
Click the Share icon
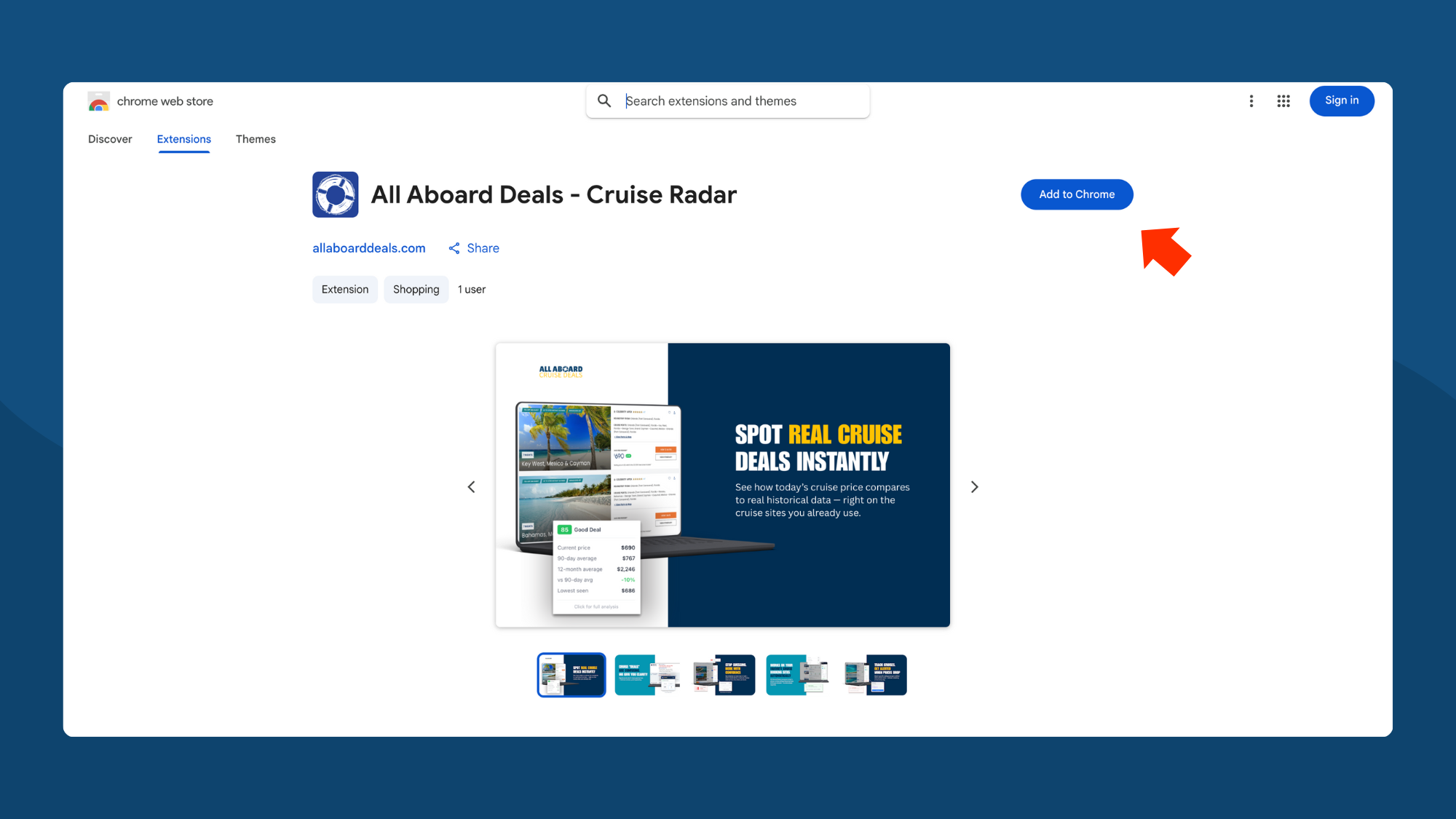[454, 248]
